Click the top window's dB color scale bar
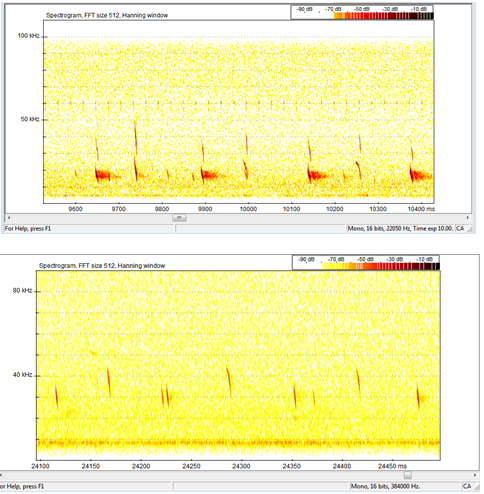The image size is (484, 494). (x=383, y=16)
